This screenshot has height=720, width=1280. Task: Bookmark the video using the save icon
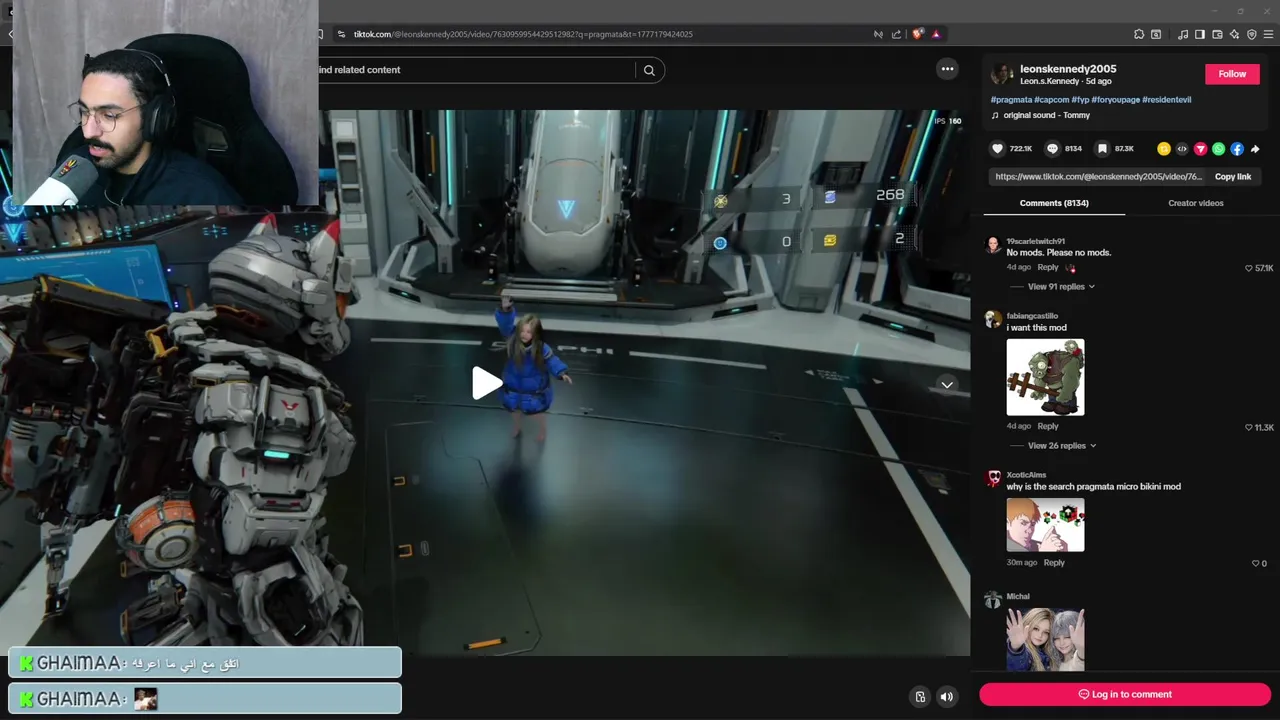click(1102, 149)
